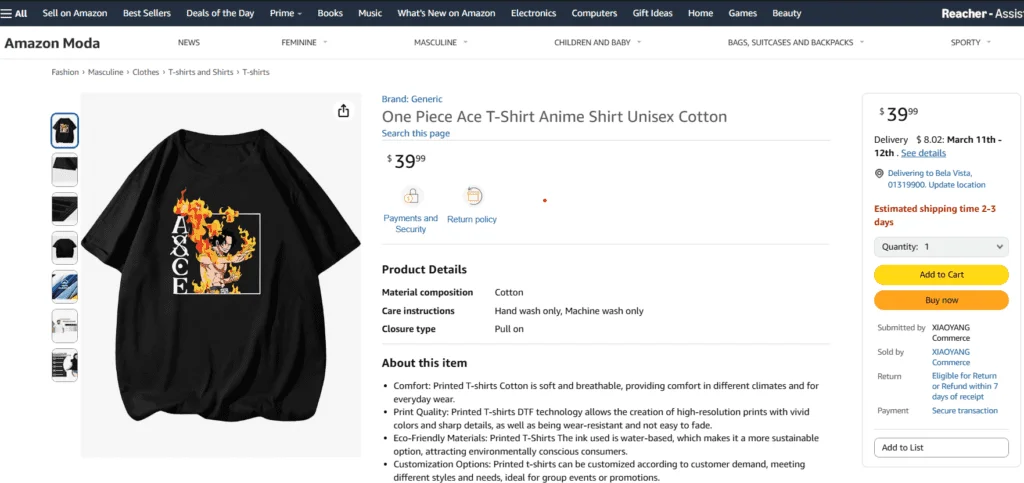Open Best Sellers in the navigation bar

tap(147, 13)
